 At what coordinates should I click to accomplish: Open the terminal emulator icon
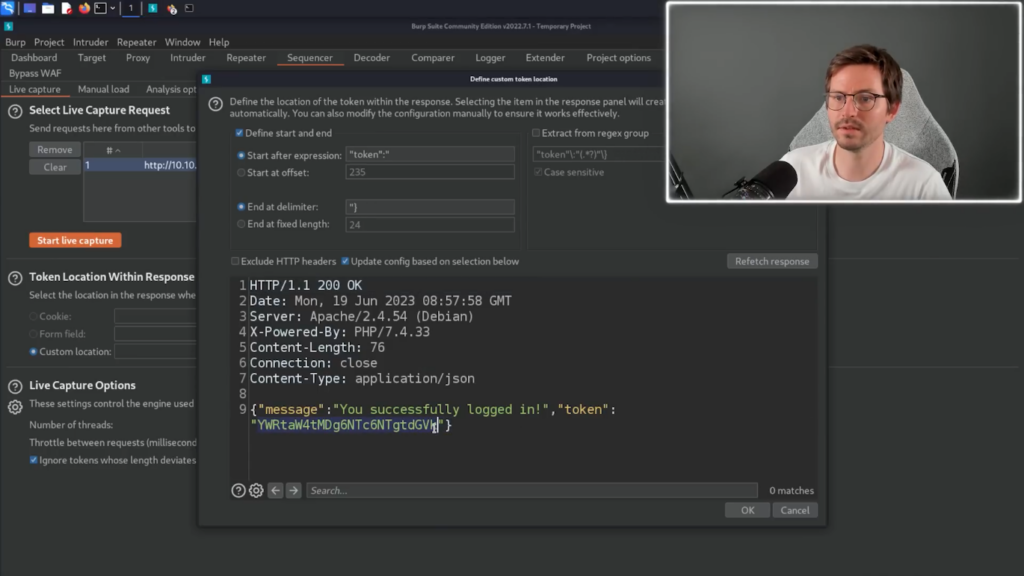(101, 8)
